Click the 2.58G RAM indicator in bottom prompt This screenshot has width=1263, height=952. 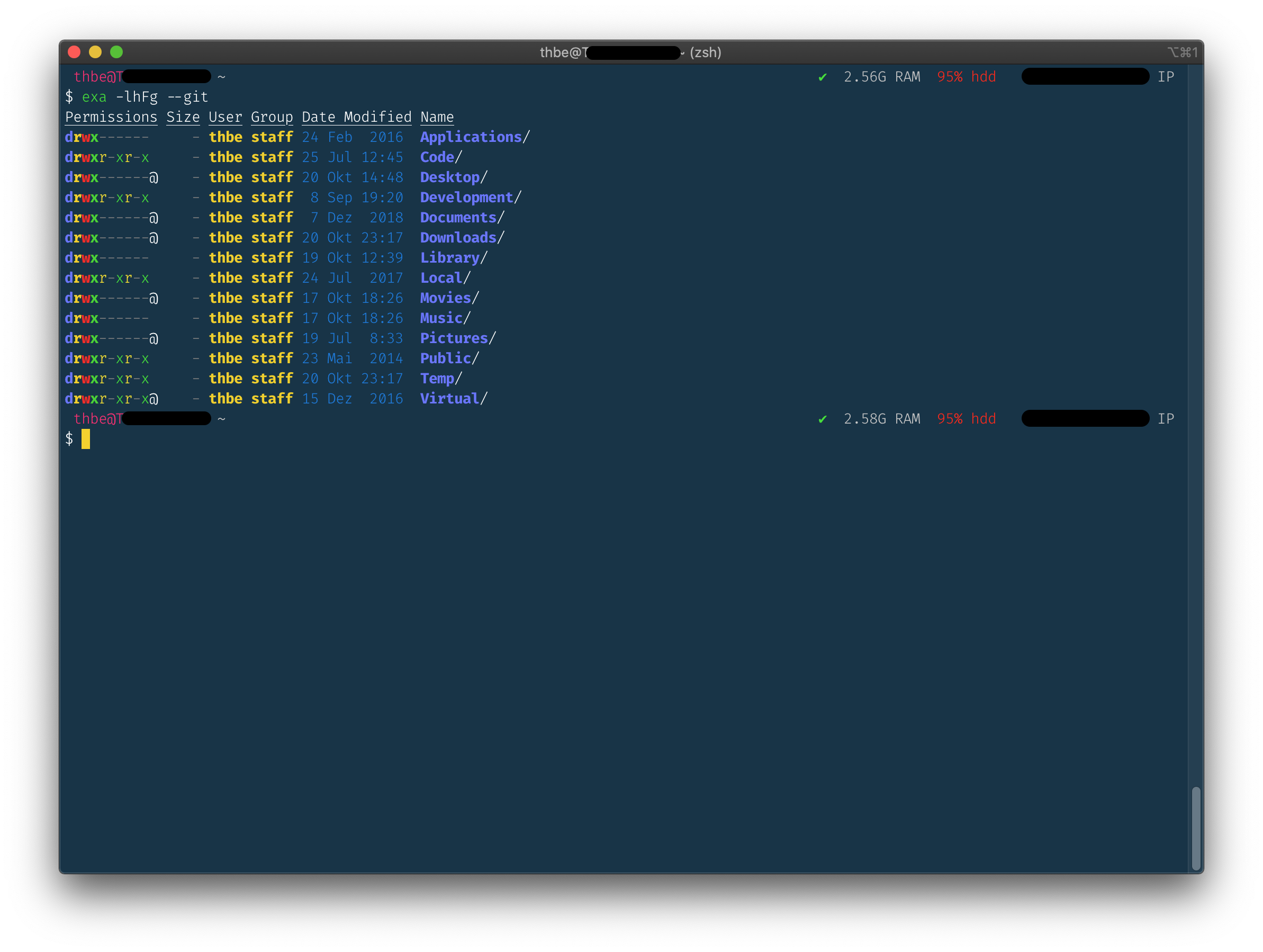click(882, 419)
